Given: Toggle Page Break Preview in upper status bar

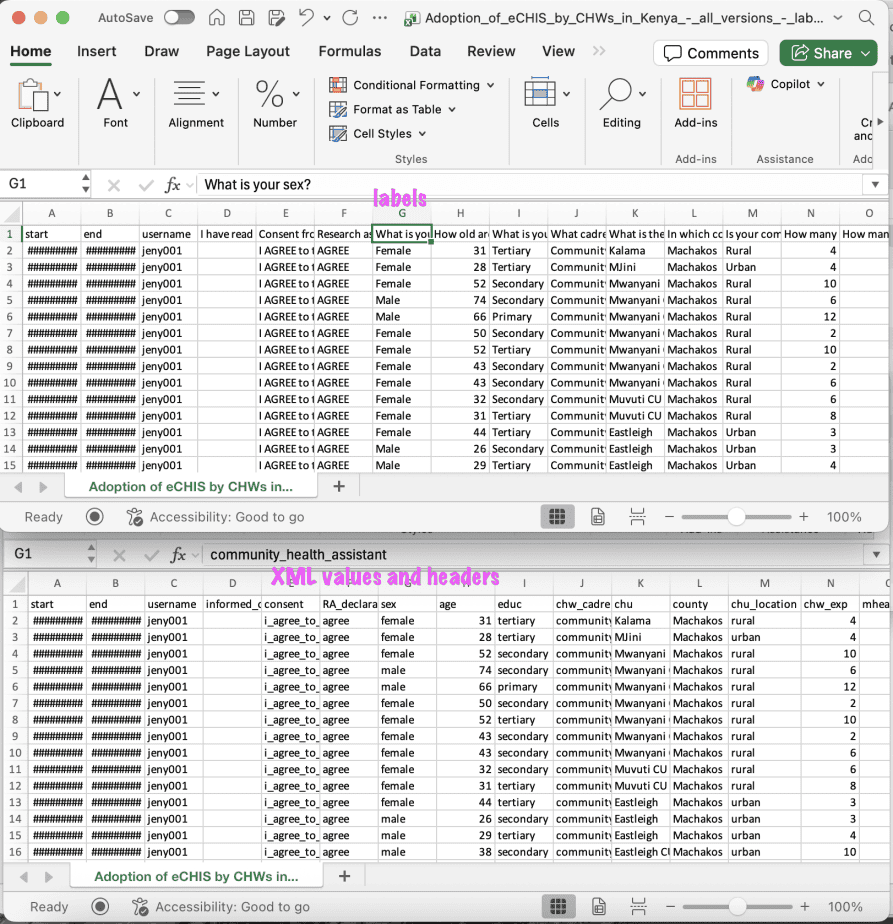Looking at the screenshot, I should 636,517.
